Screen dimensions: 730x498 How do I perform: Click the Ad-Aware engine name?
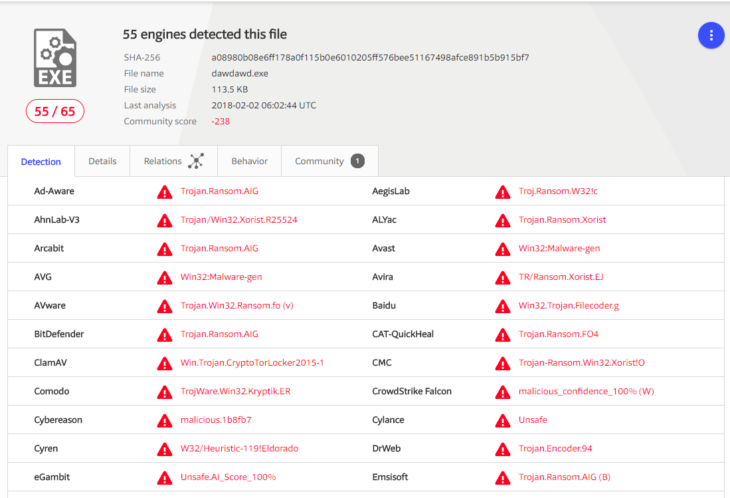pyautogui.click(x=54, y=191)
